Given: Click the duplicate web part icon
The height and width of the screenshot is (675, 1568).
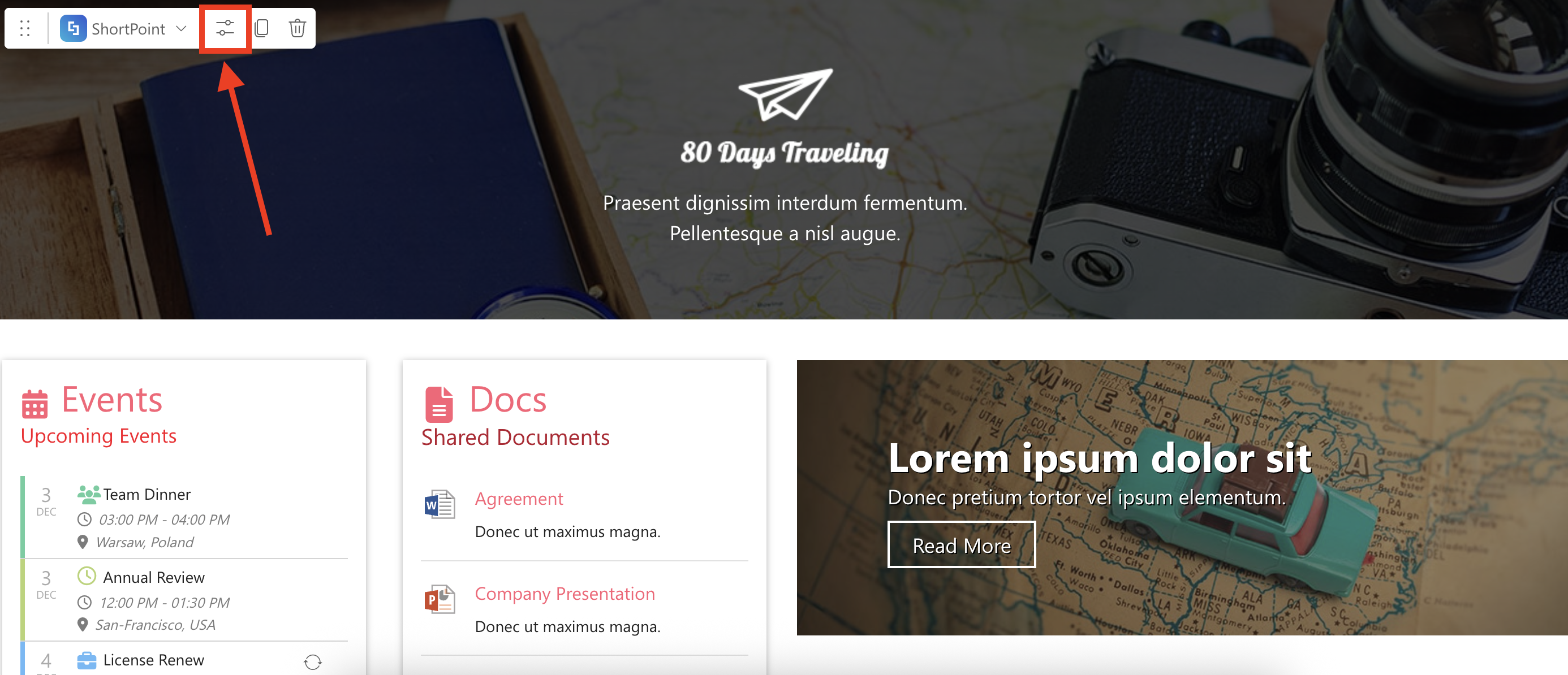Looking at the screenshot, I should coord(262,28).
